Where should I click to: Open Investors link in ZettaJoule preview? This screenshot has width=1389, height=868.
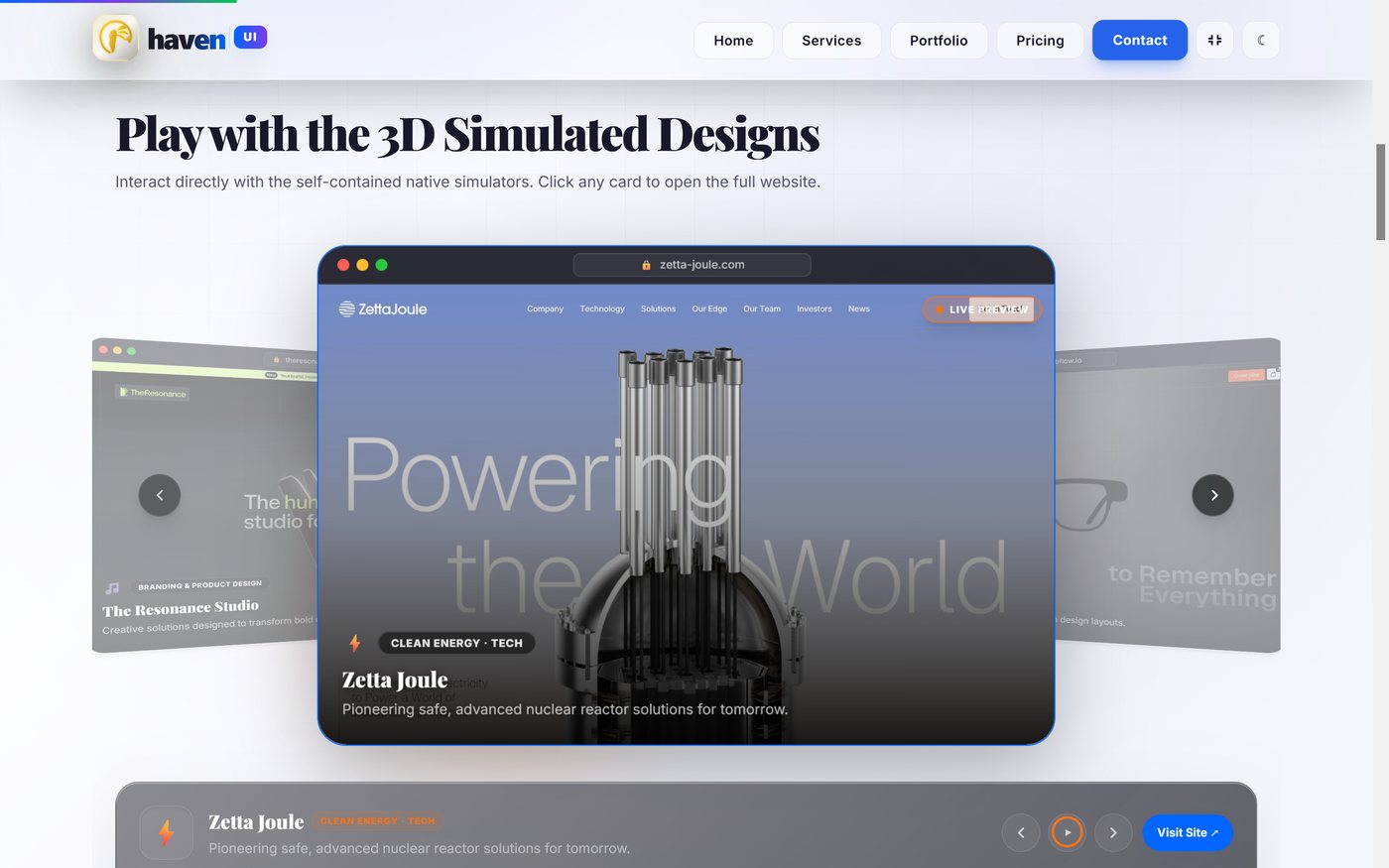(815, 309)
